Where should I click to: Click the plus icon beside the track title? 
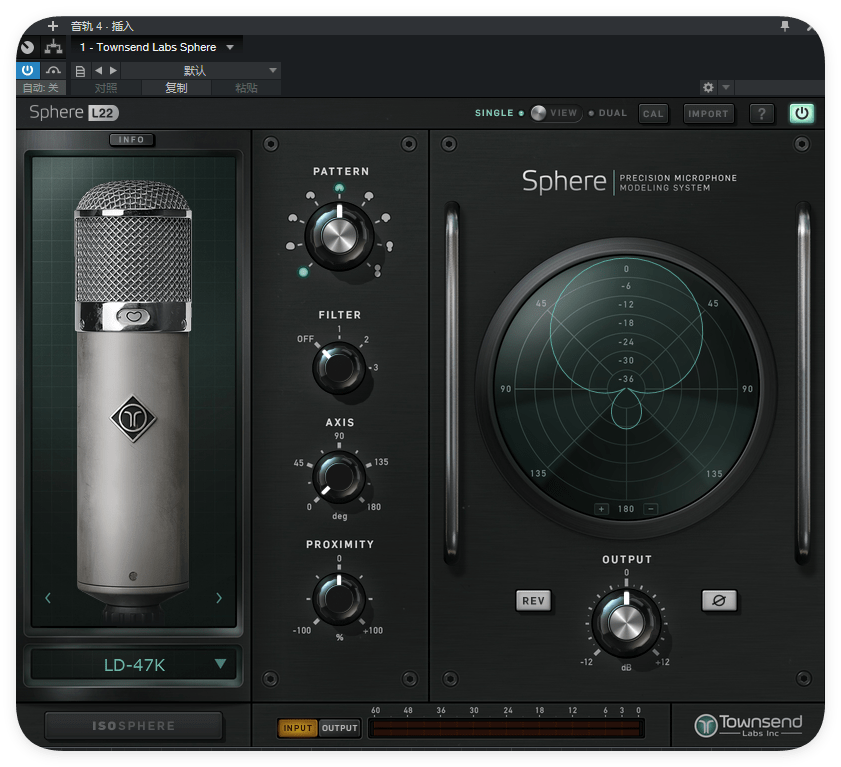[x=53, y=26]
